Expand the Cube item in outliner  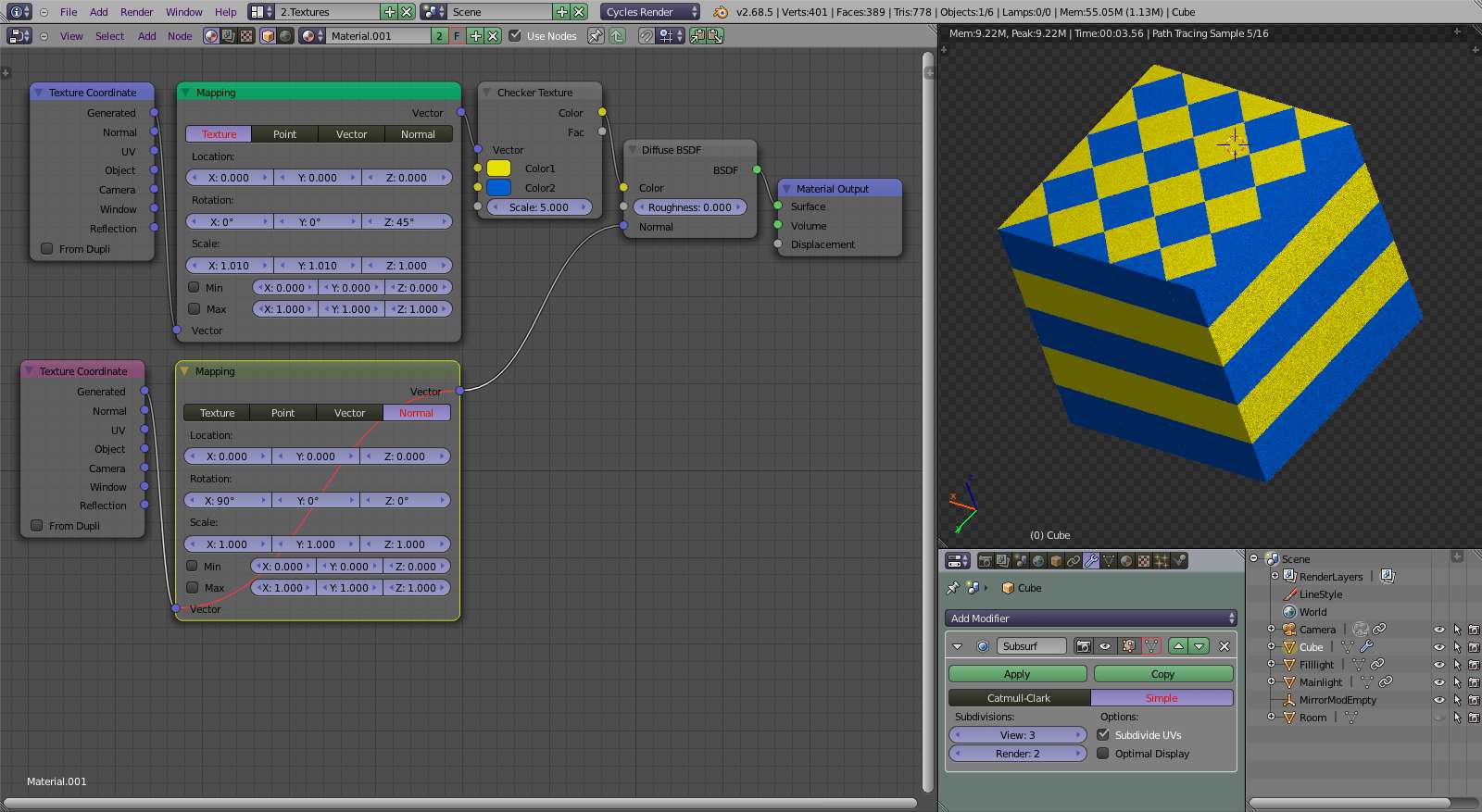[1272, 646]
